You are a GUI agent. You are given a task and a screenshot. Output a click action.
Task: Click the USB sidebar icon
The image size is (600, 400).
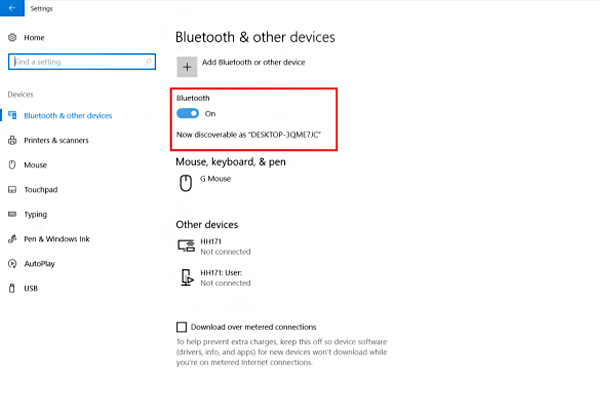pos(12,288)
